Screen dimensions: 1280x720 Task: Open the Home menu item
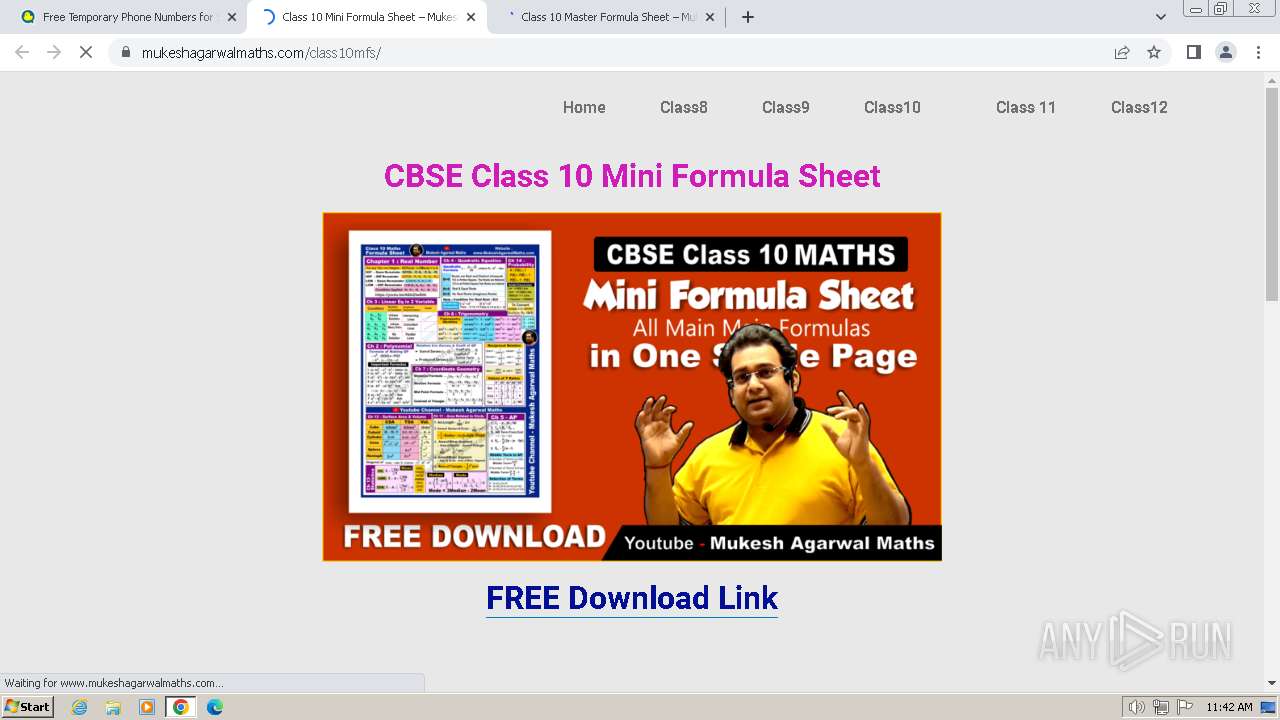click(x=584, y=107)
